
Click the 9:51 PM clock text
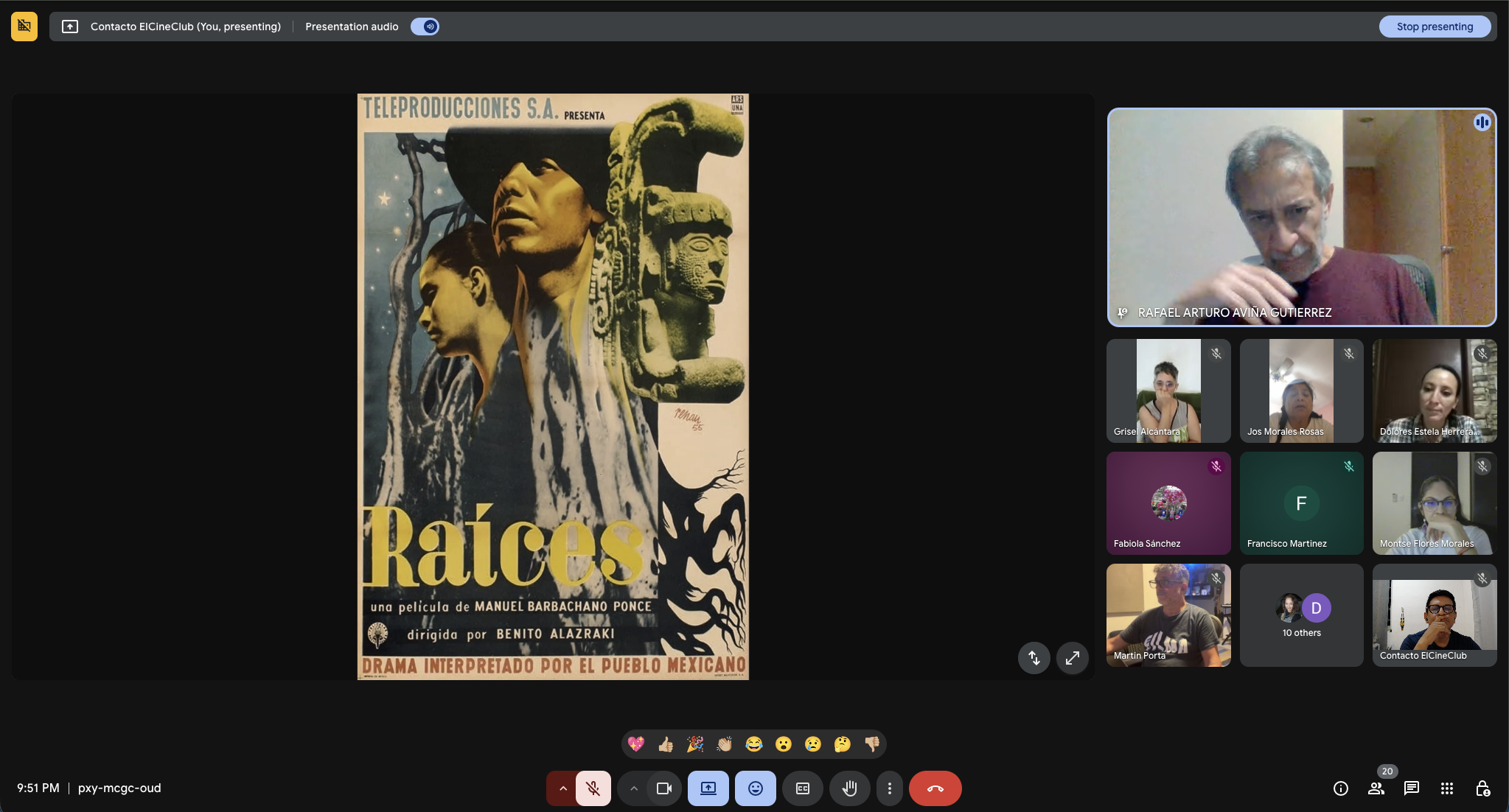(38, 788)
